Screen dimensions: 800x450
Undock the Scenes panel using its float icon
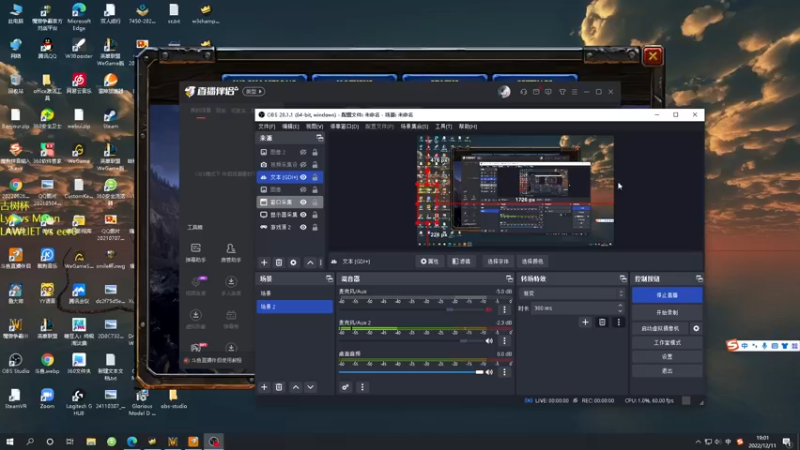point(329,279)
